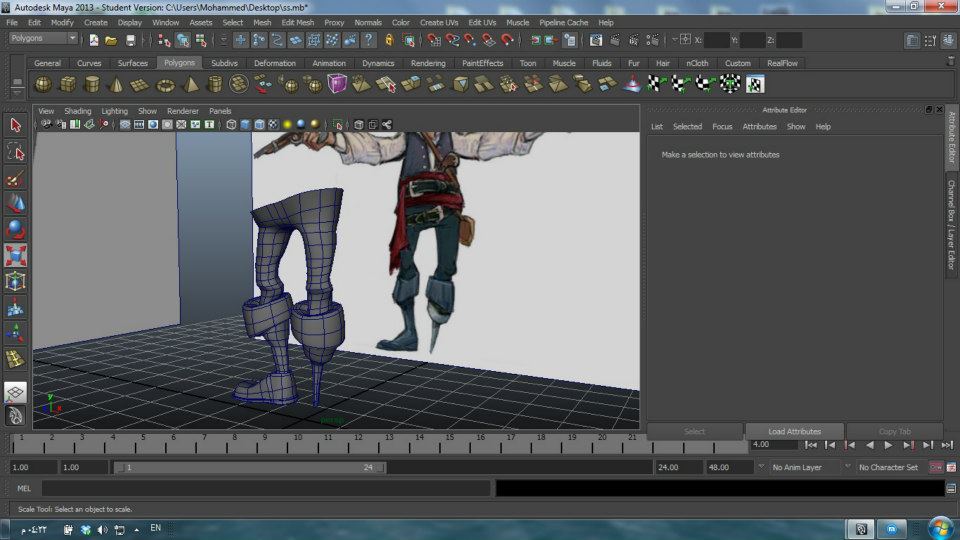Choose the Paint Selection tool
The image size is (960, 540).
15,178
